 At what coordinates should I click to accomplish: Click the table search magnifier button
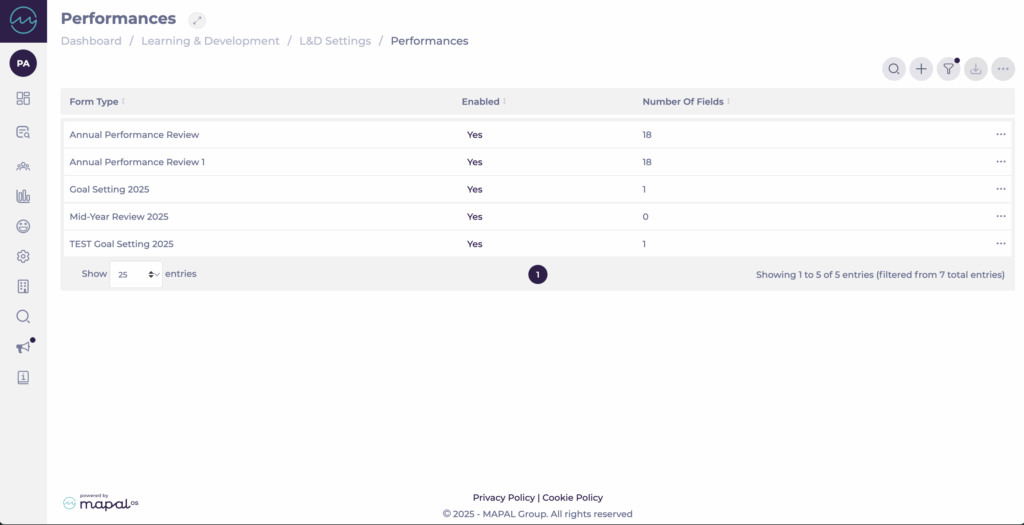(894, 69)
